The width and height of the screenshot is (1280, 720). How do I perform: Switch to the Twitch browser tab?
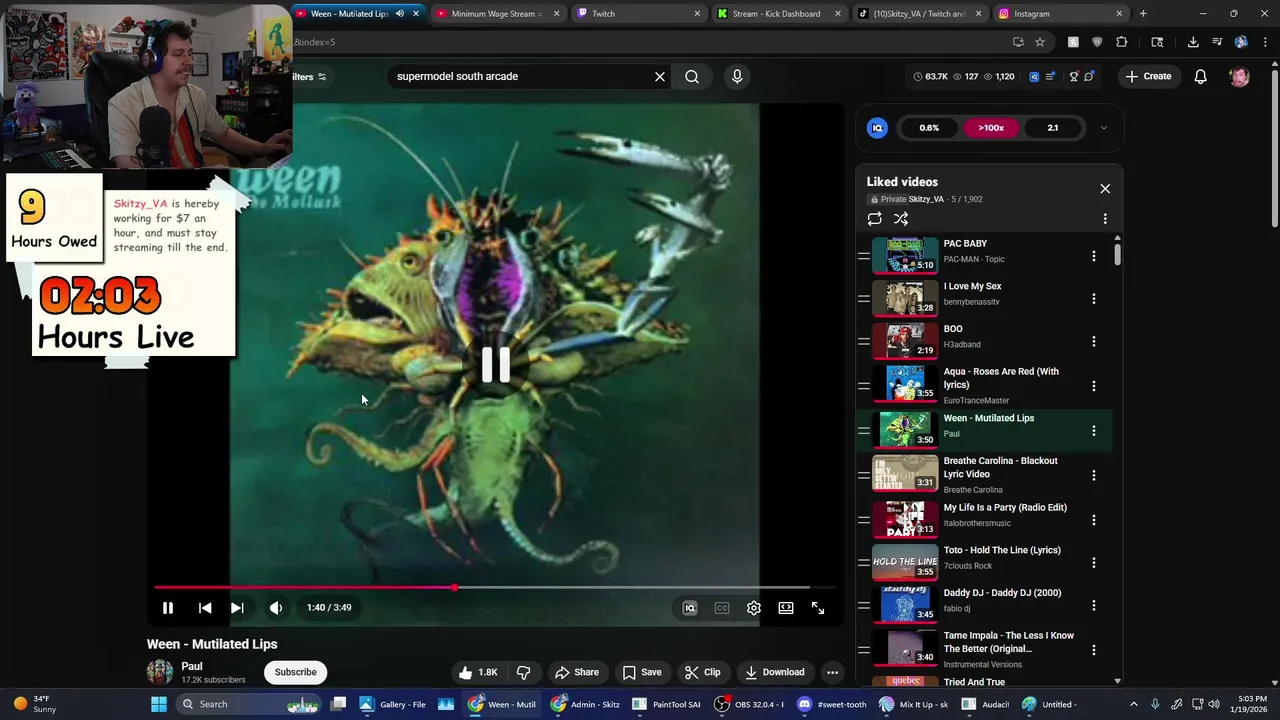638,14
